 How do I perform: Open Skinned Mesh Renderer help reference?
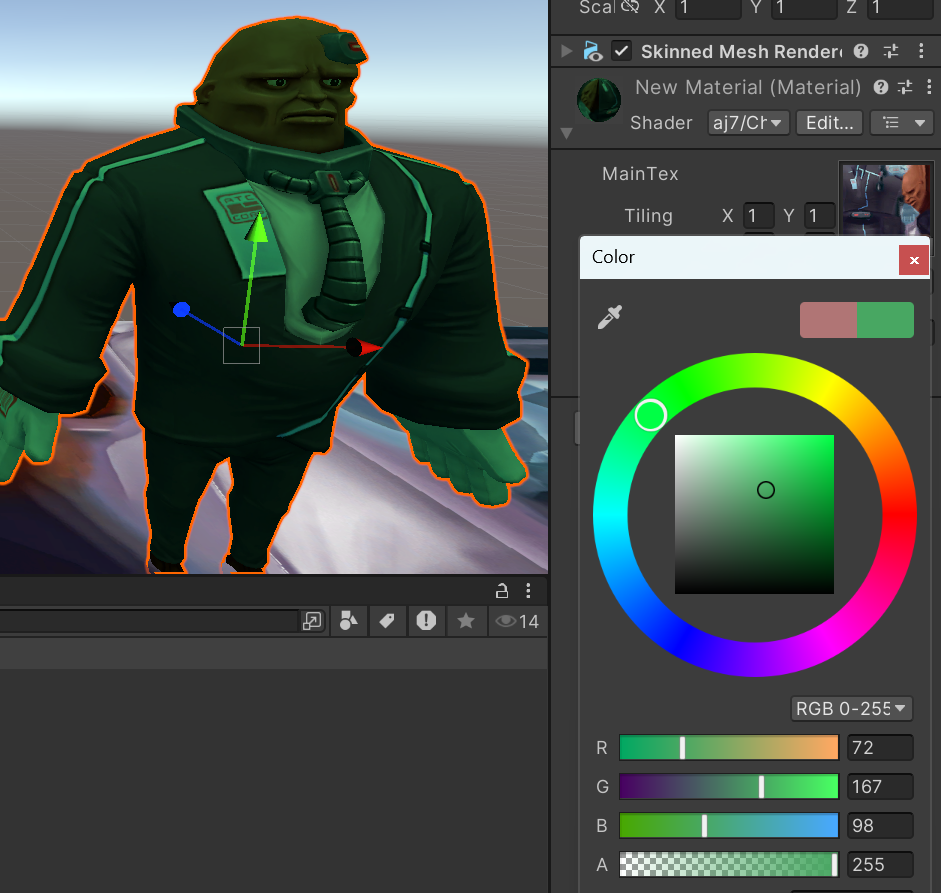[861, 52]
